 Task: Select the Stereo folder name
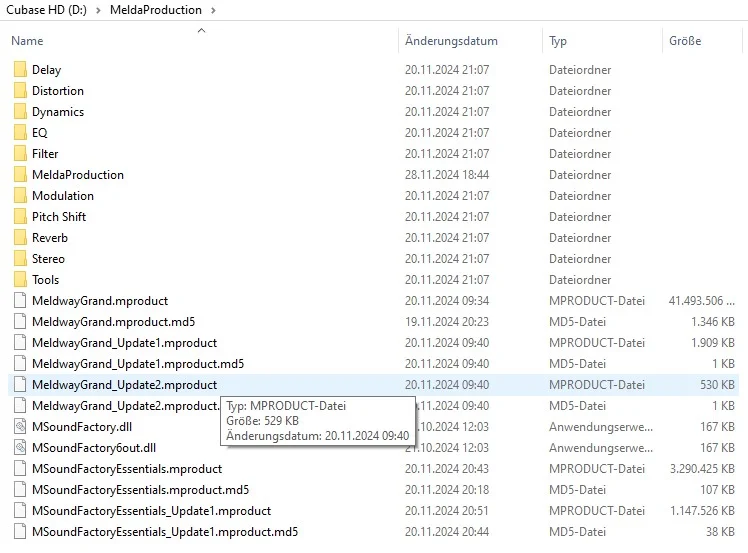tap(48, 259)
